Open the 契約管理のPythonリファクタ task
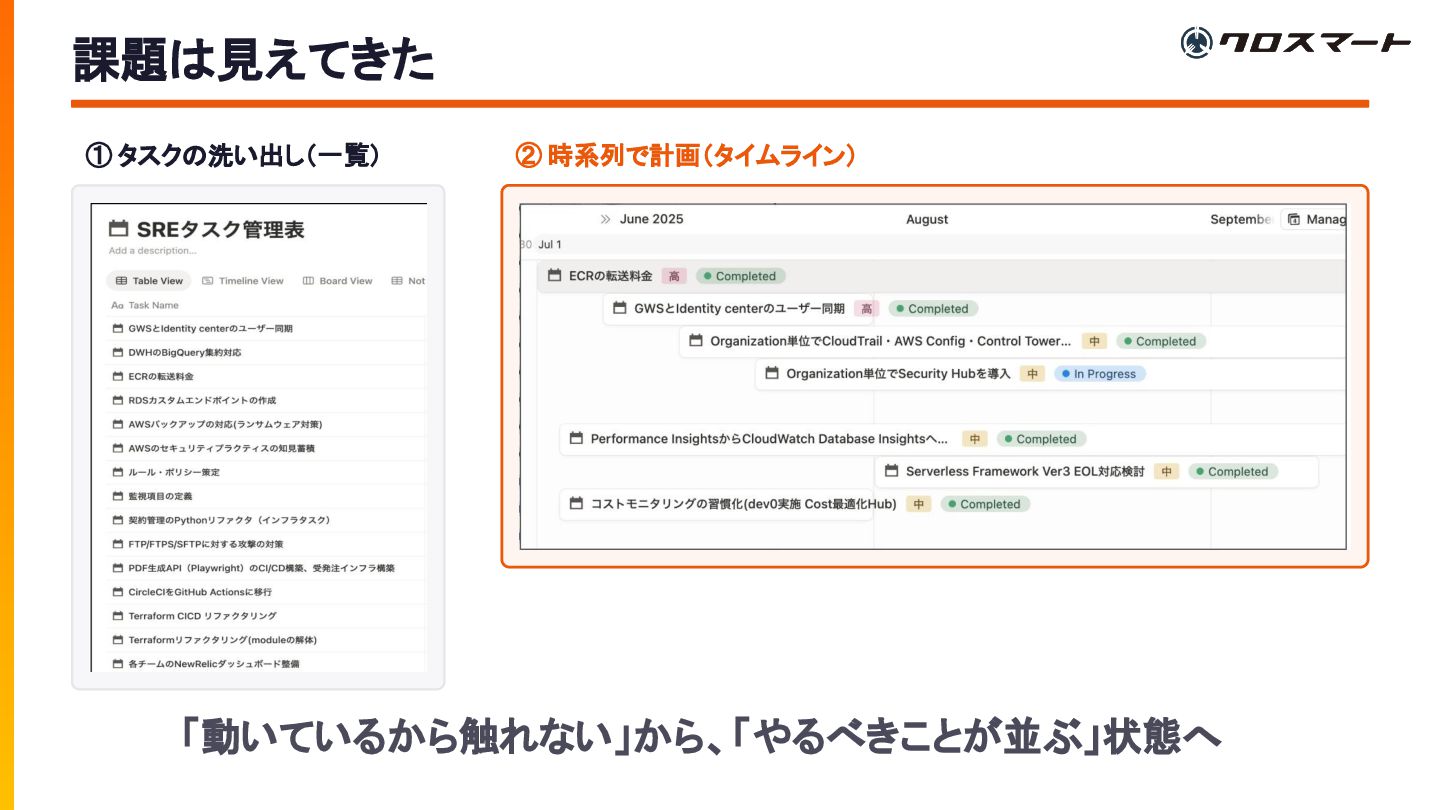1440x810 pixels. pos(229,520)
